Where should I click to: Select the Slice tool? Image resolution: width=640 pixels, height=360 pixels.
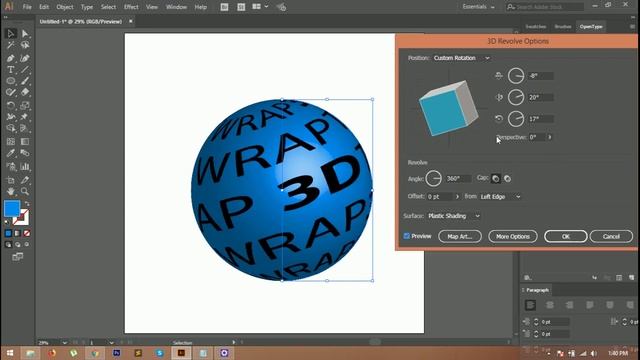click(25, 180)
